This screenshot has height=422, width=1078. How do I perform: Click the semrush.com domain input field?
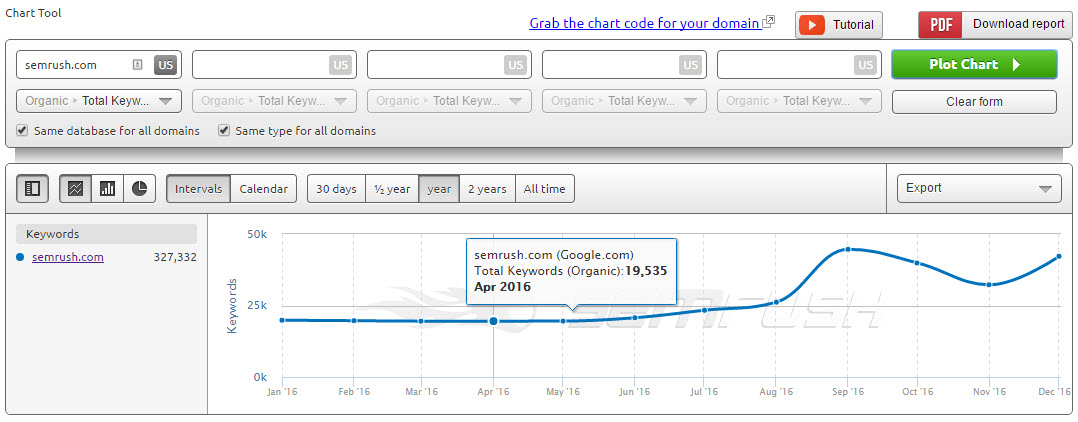(98, 65)
